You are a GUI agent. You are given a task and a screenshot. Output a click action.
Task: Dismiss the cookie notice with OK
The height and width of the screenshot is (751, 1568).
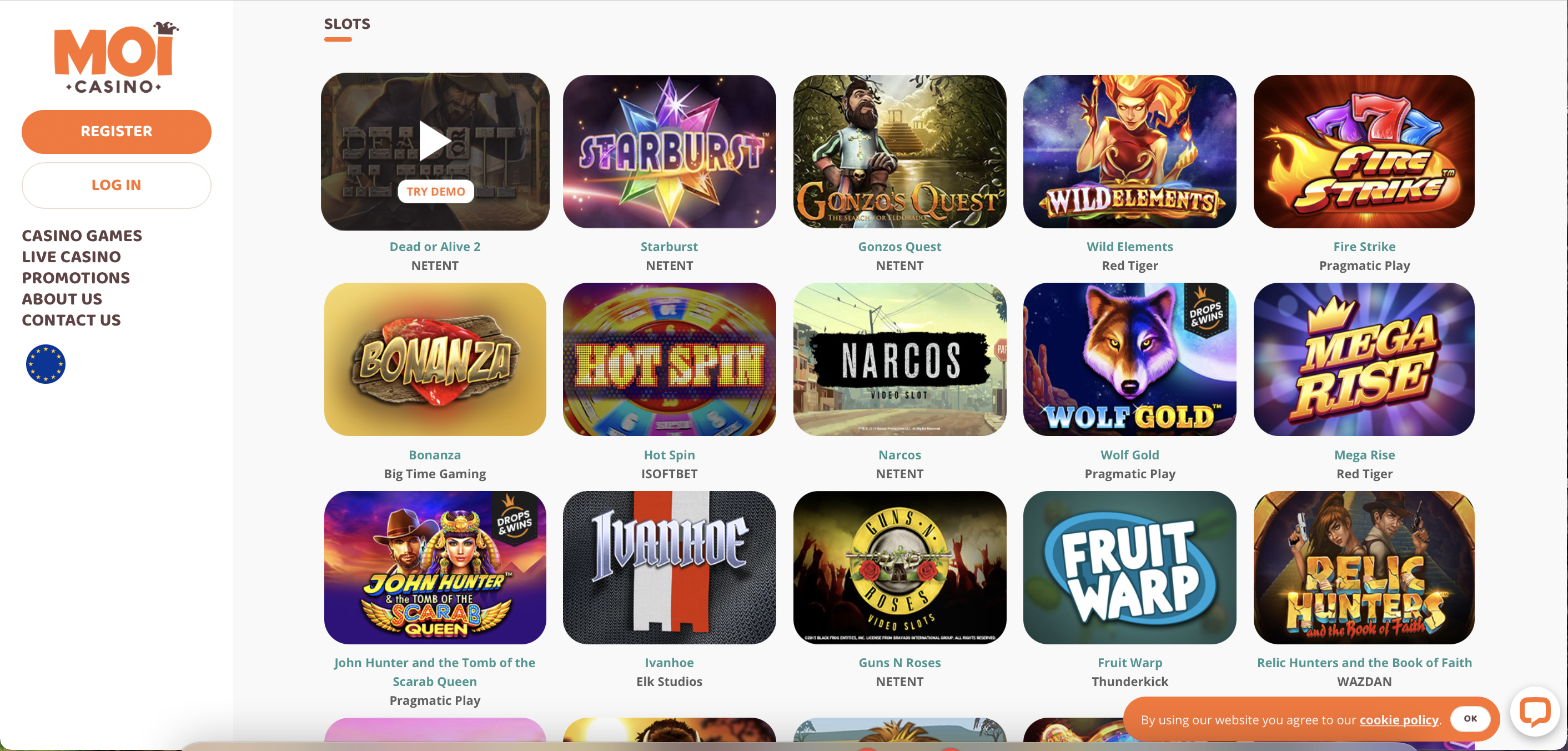(1470, 719)
